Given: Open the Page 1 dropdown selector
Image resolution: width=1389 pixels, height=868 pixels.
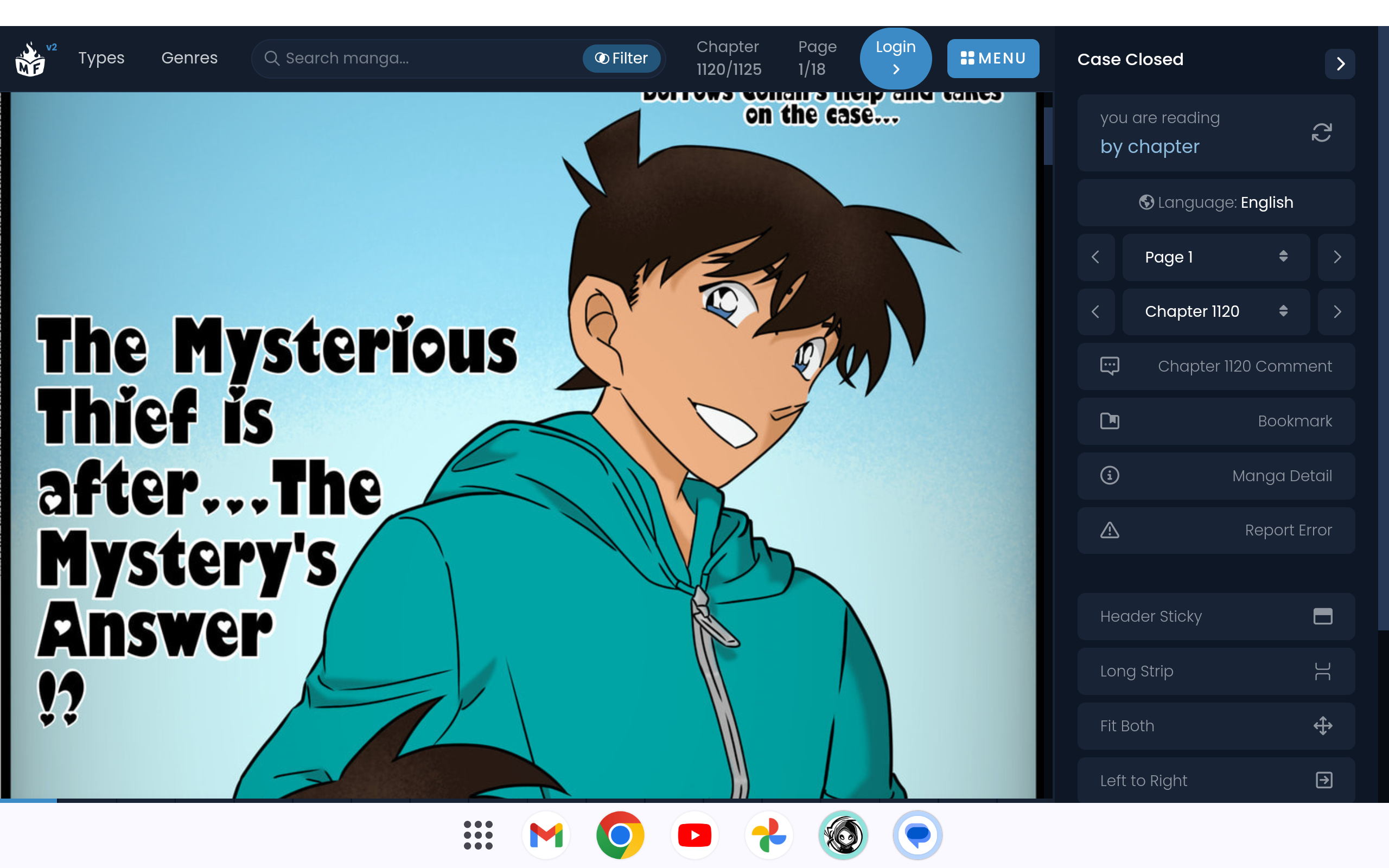Looking at the screenshot, I should click(x=1216, y=257).
